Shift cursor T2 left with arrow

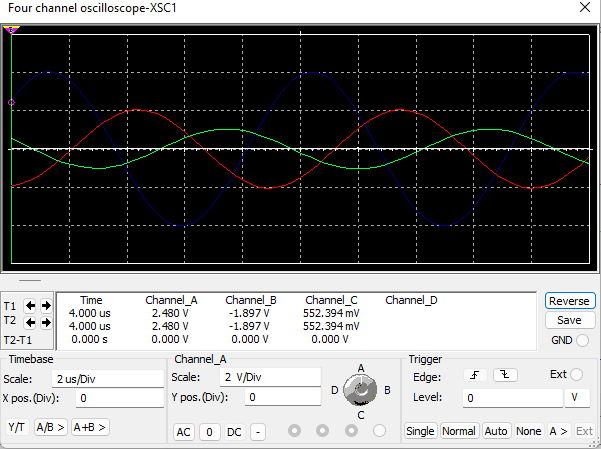(x=31, y=322)
